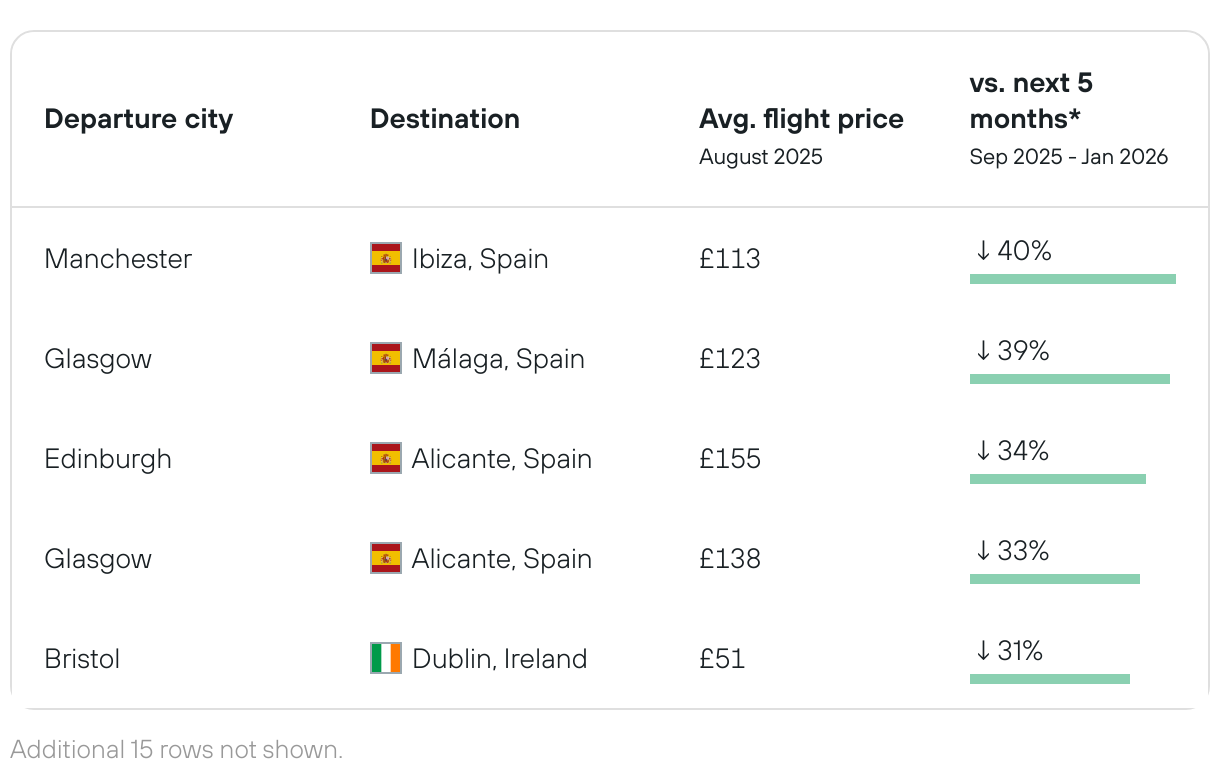Click the Spain flag beside Málaga
This screenshot has height=776, width=1220.
[386, 359]
